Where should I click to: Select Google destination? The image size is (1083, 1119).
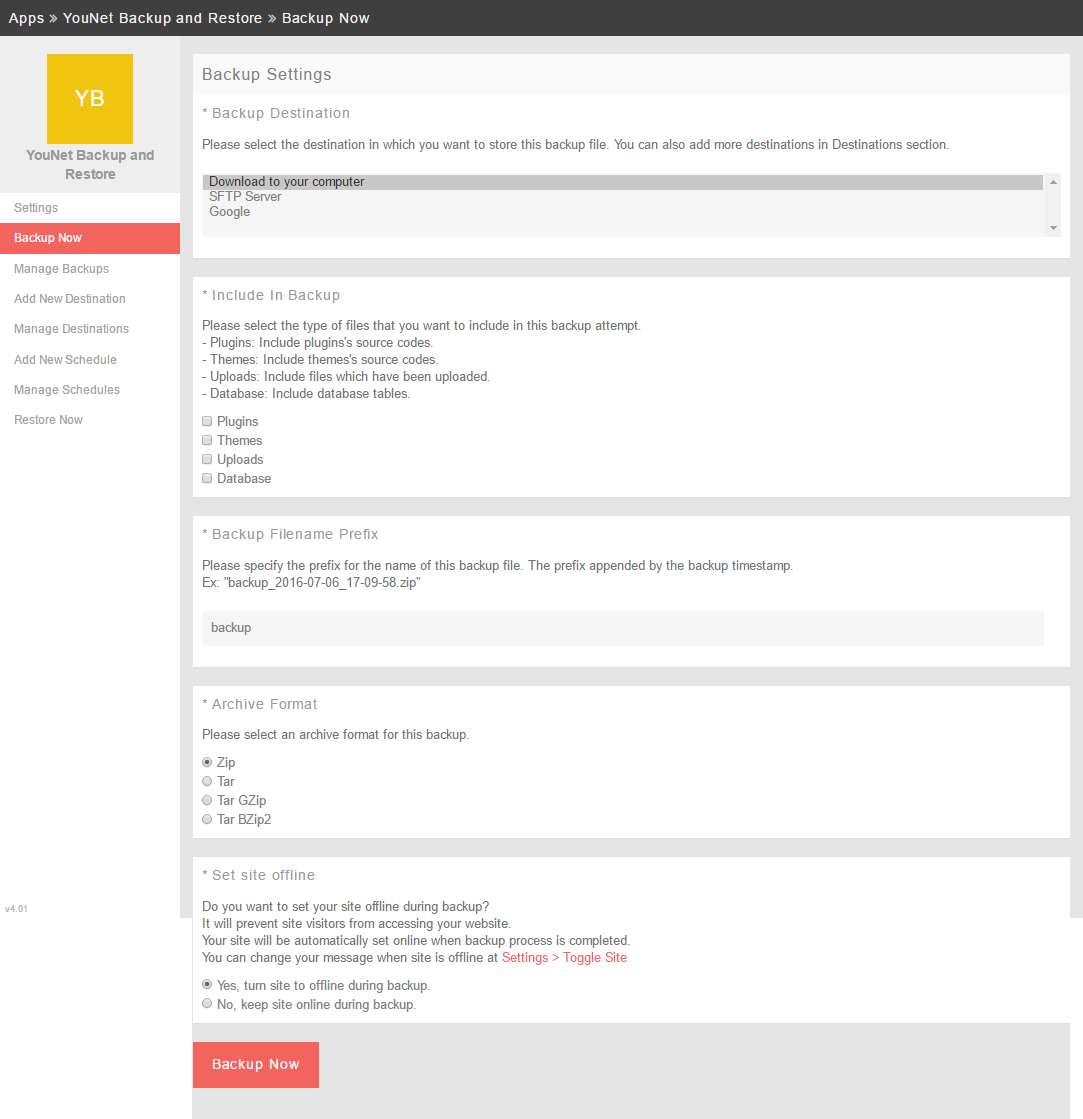point(623,211)
